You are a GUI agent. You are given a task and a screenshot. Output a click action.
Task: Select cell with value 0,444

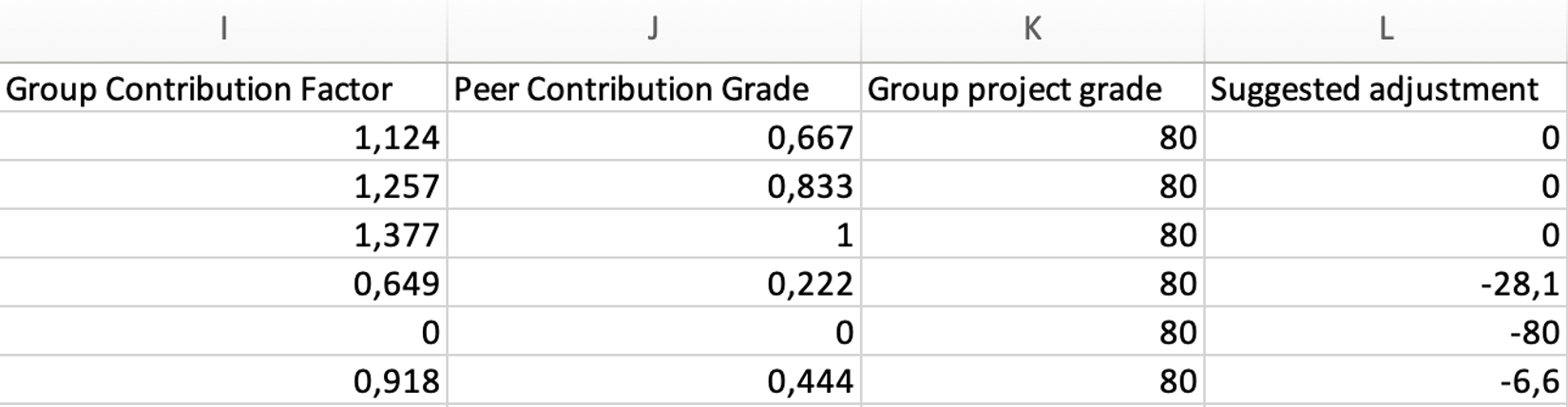coord(654,380)
